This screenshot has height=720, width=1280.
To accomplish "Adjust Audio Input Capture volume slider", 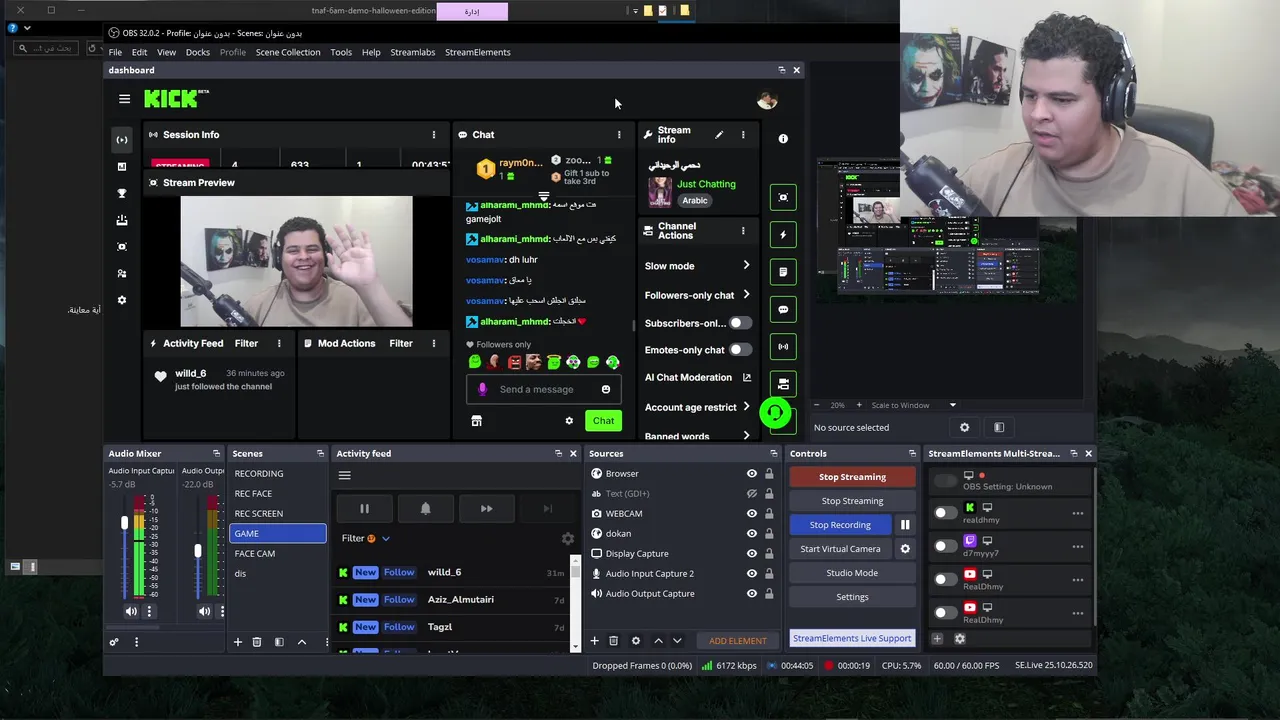I will [x=125, y=523].
